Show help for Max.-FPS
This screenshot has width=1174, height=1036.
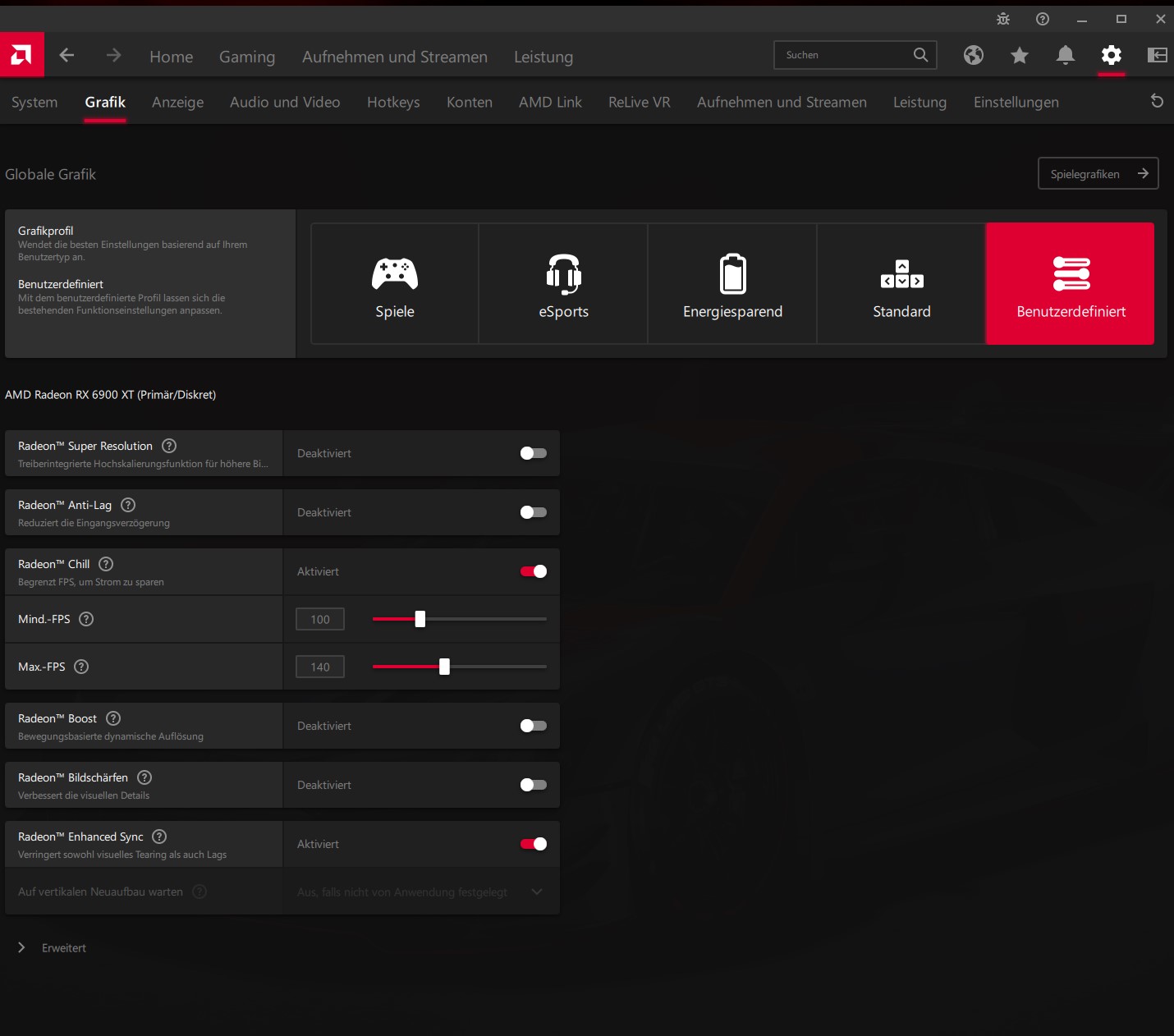81,667
